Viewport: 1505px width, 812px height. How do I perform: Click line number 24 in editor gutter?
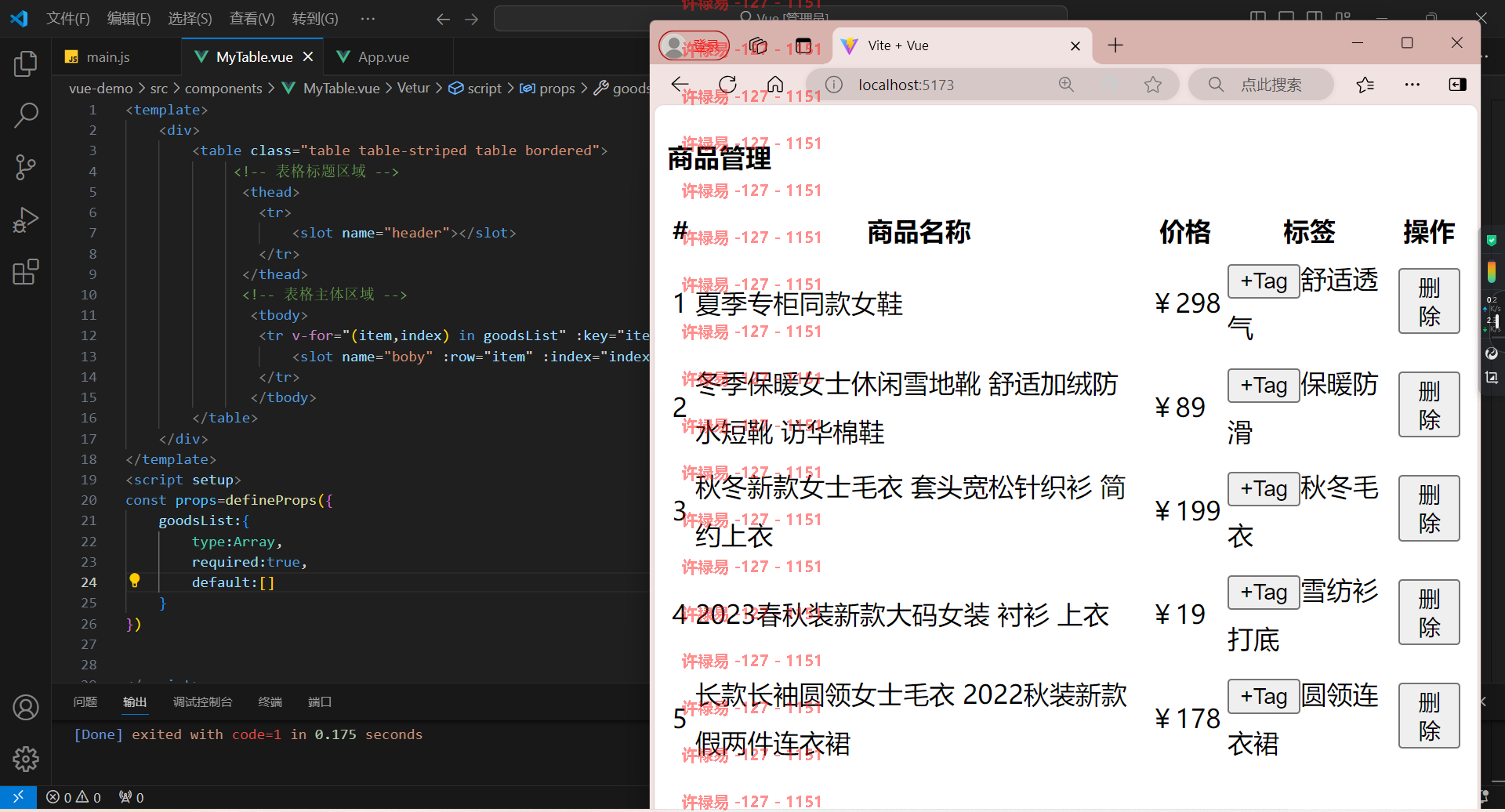pyautogui.click(x=89, y=582)
